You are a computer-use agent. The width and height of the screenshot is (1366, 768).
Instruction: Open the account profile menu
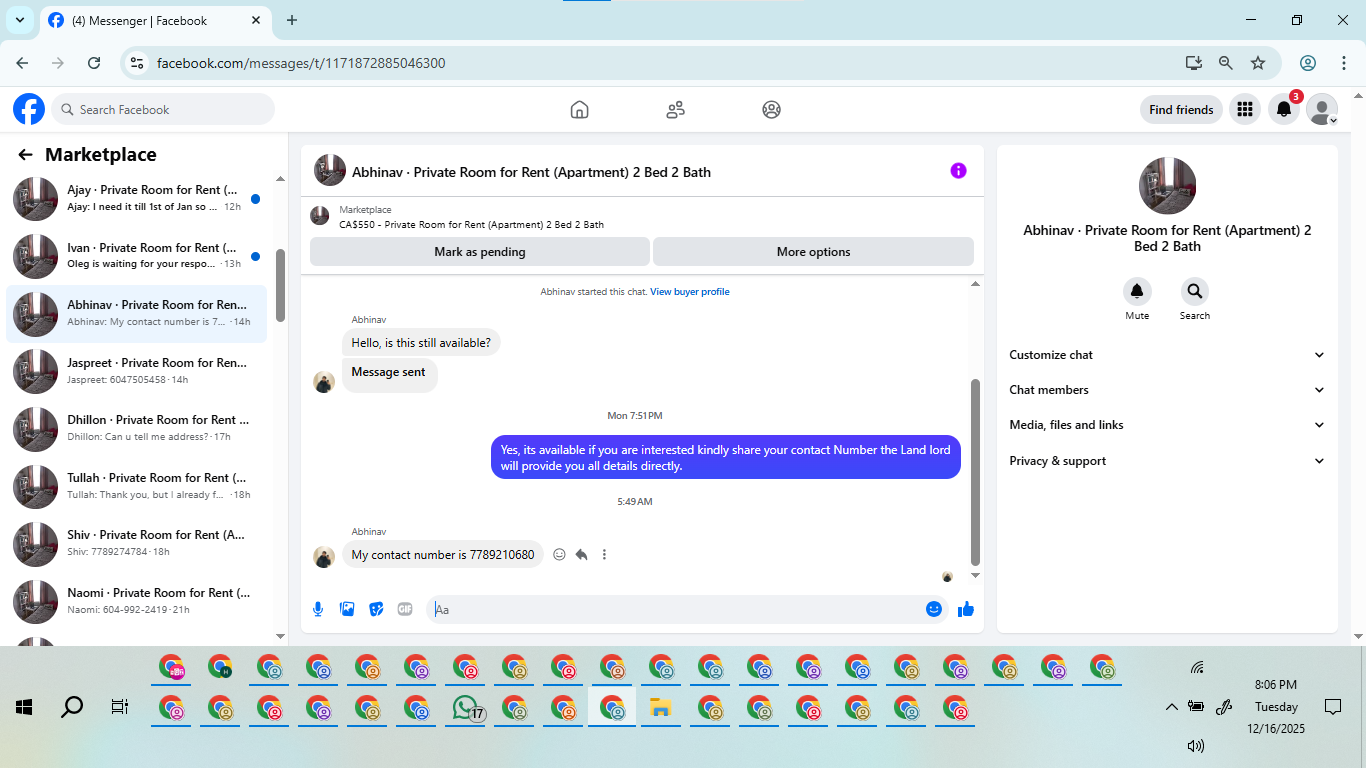1322,110
